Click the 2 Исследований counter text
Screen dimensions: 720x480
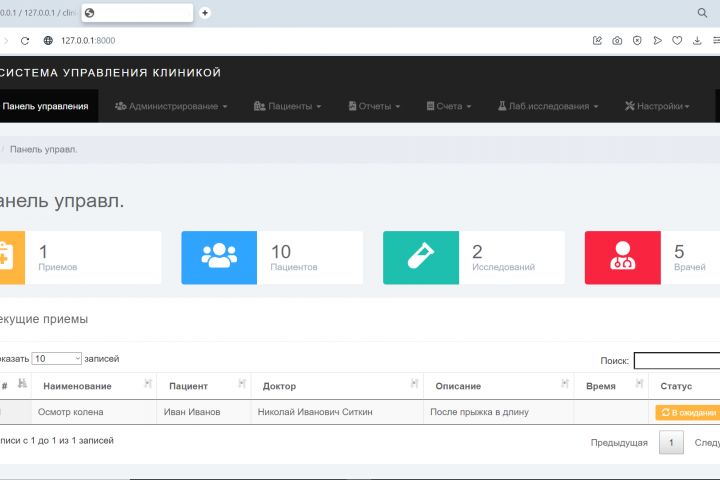point(504,258)
